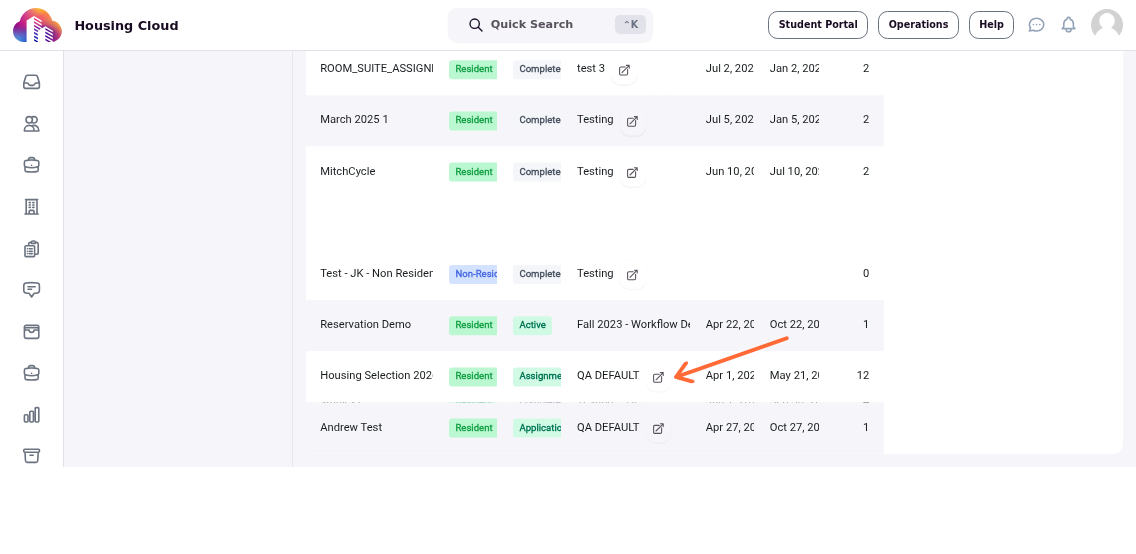This screenshot has width=1136, height=554.
Task: Click Resident badge in Reservation Demo row
Action: (473, 325)
